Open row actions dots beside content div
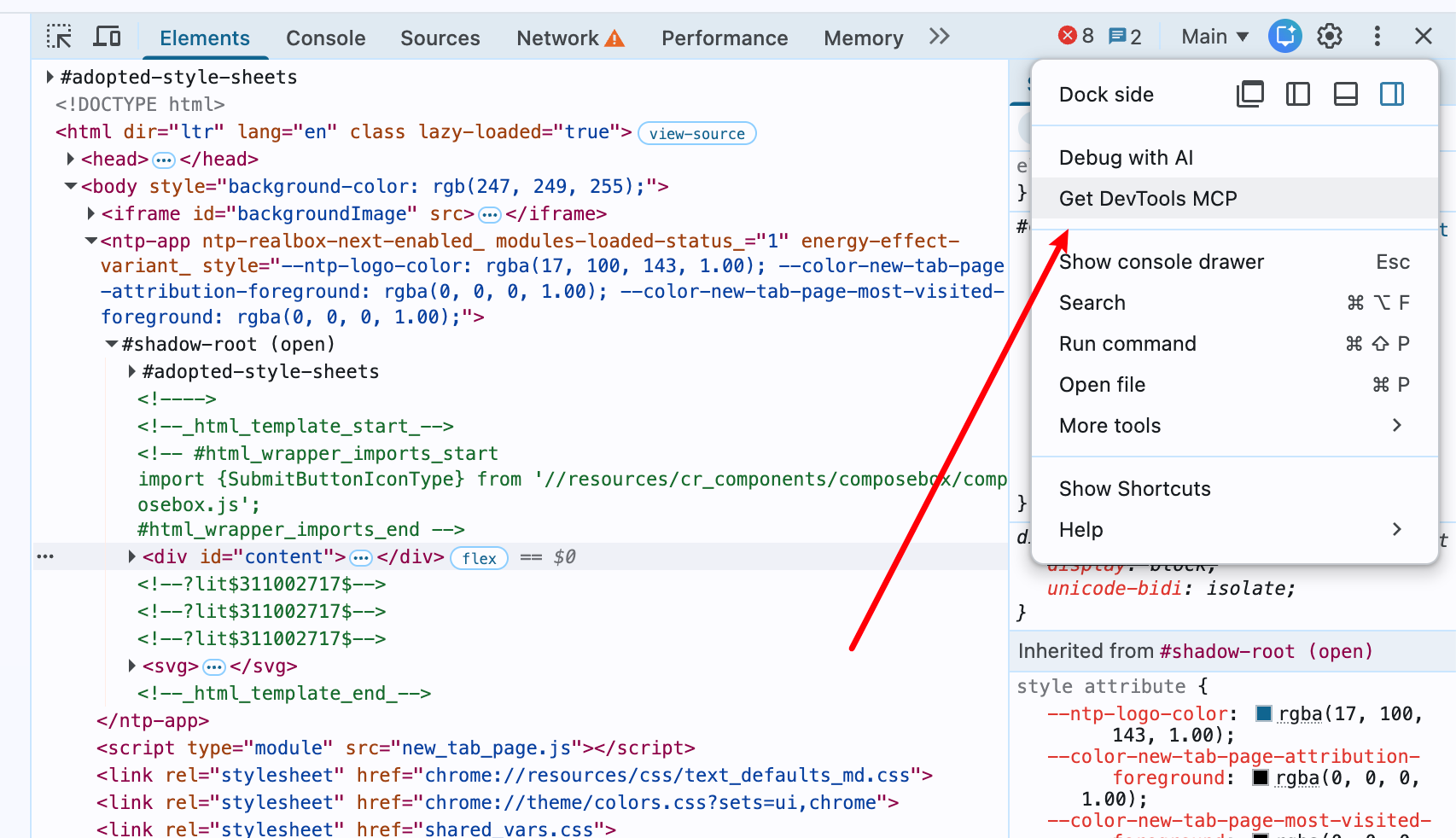1456x838 pixels. (x=45, y=556)
